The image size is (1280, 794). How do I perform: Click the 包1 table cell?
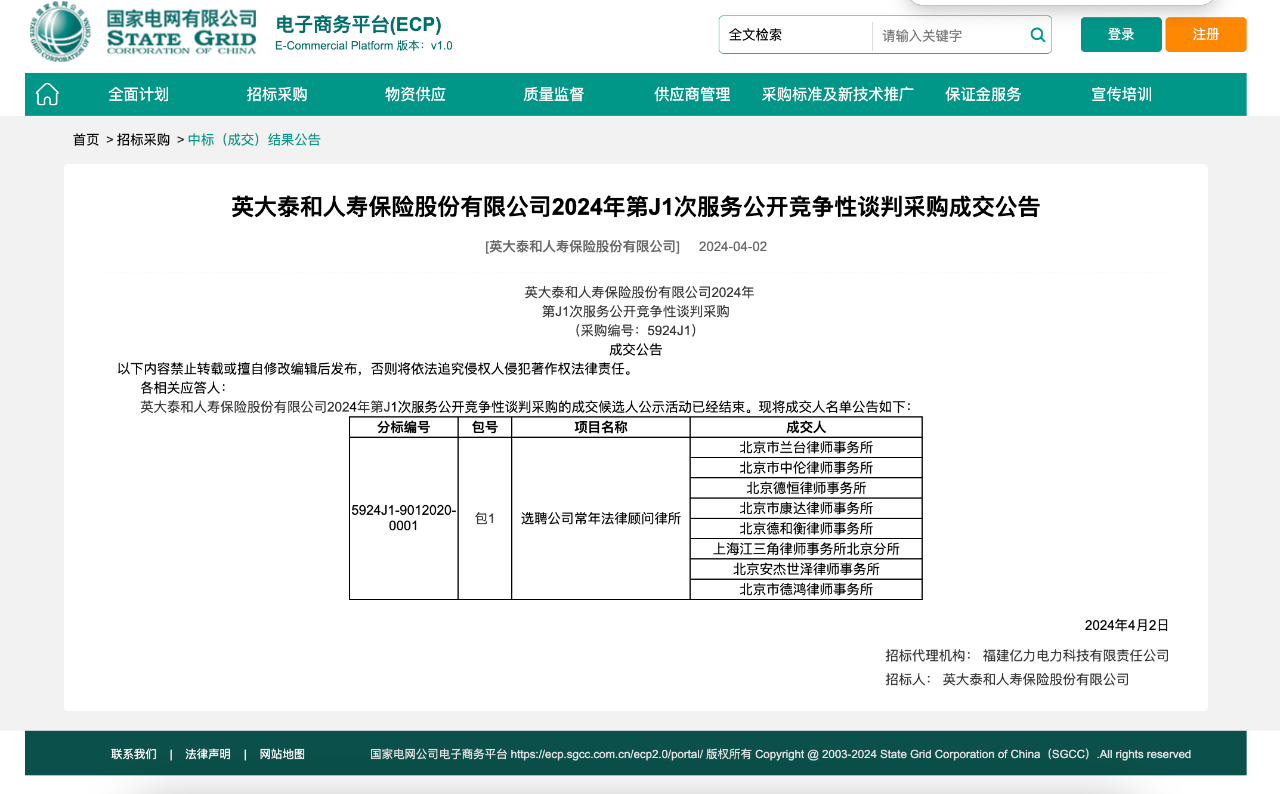tap(485, 518)
